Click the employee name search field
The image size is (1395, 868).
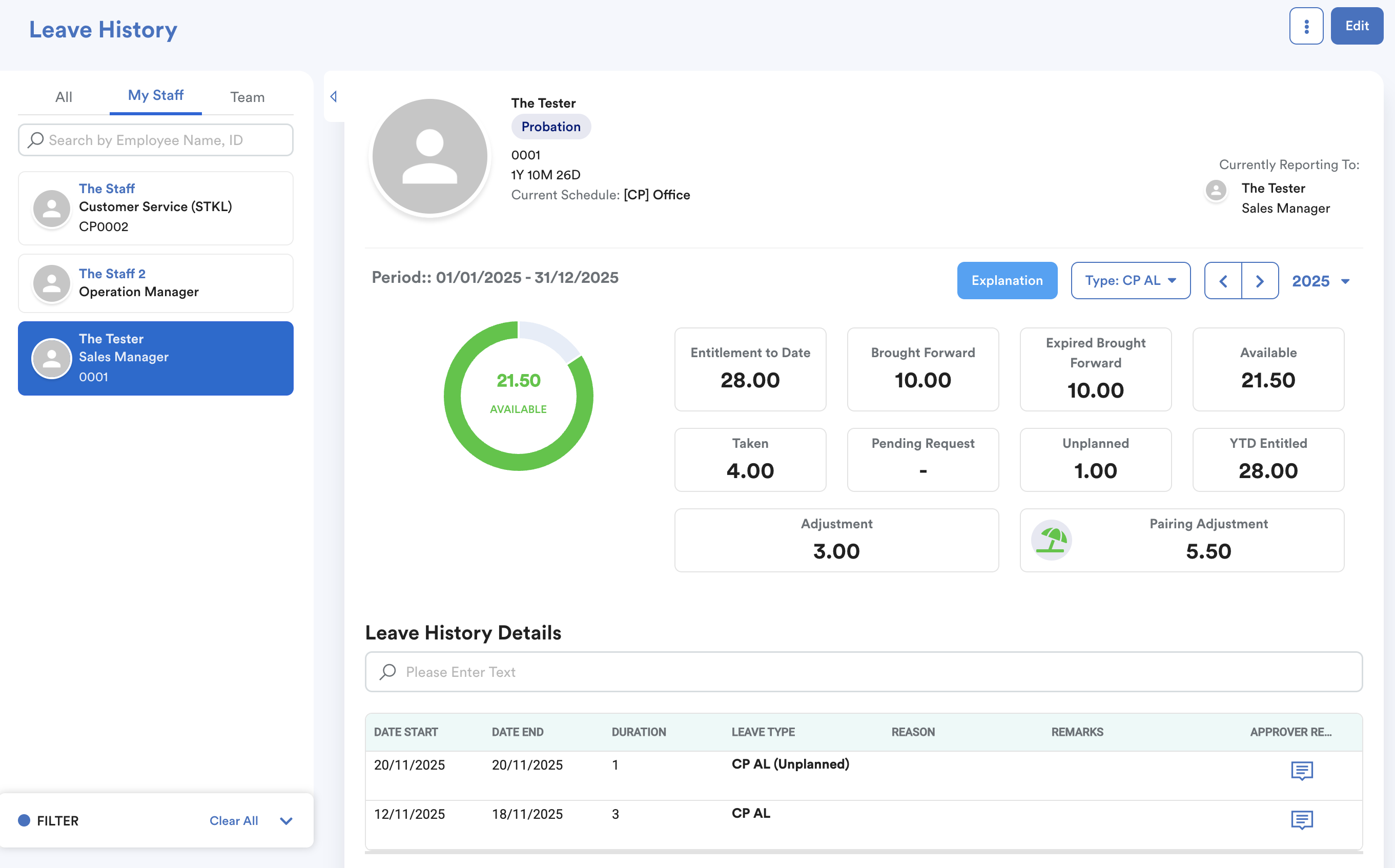156,140
